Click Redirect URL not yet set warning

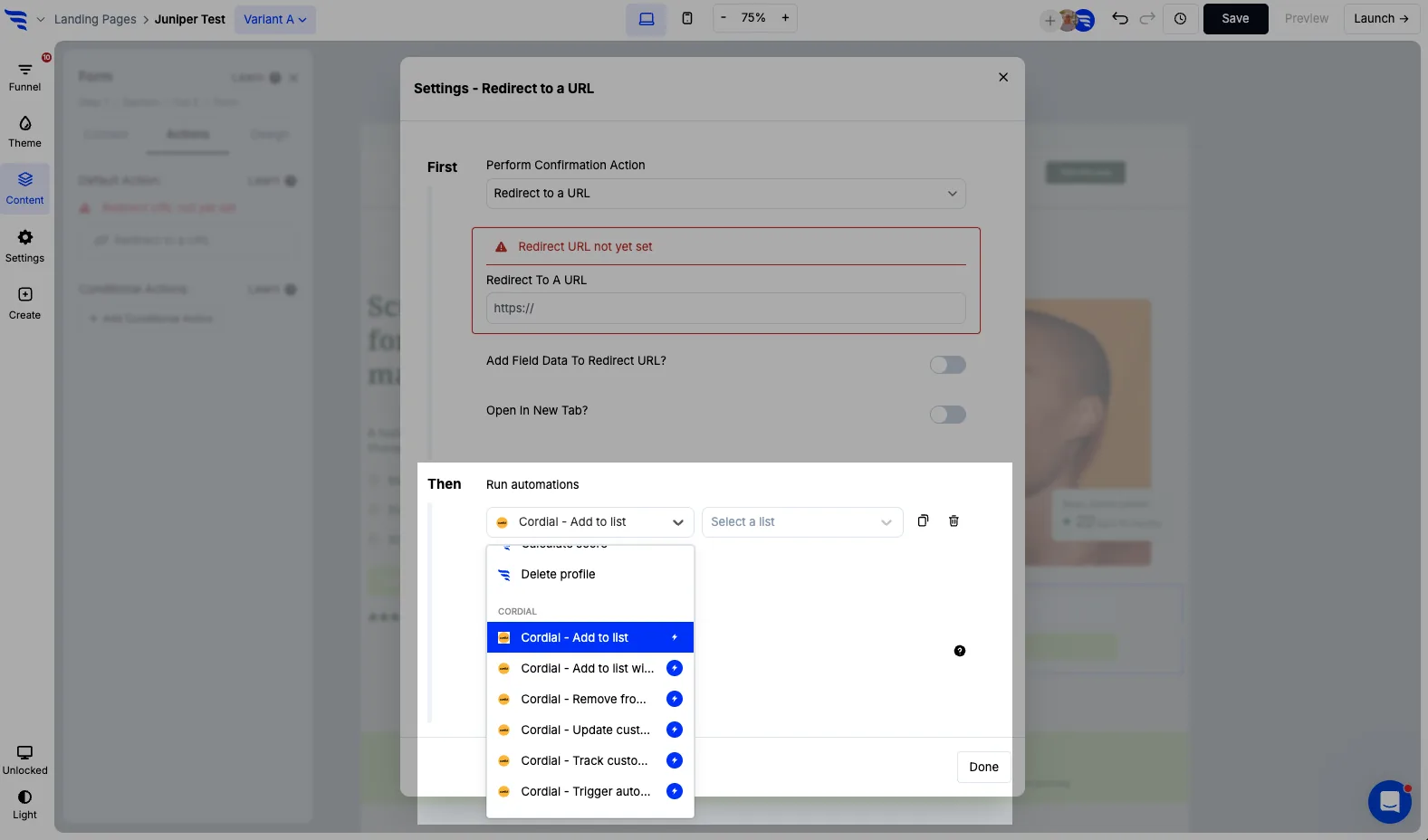(x=585, y=246)
